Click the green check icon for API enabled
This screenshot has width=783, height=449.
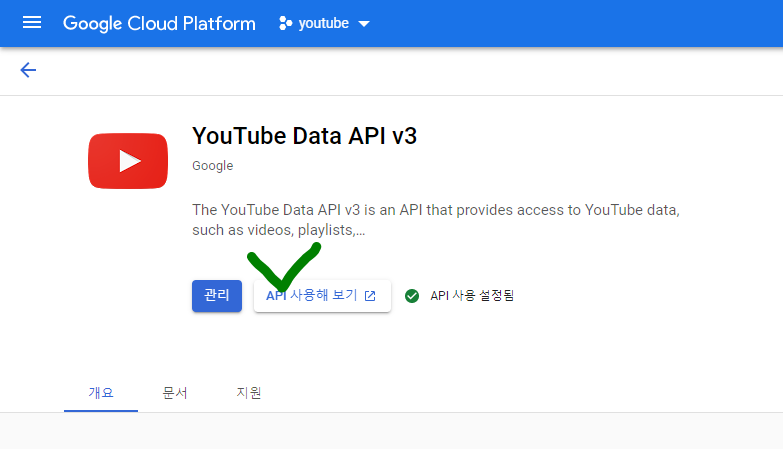click(412, 296)
